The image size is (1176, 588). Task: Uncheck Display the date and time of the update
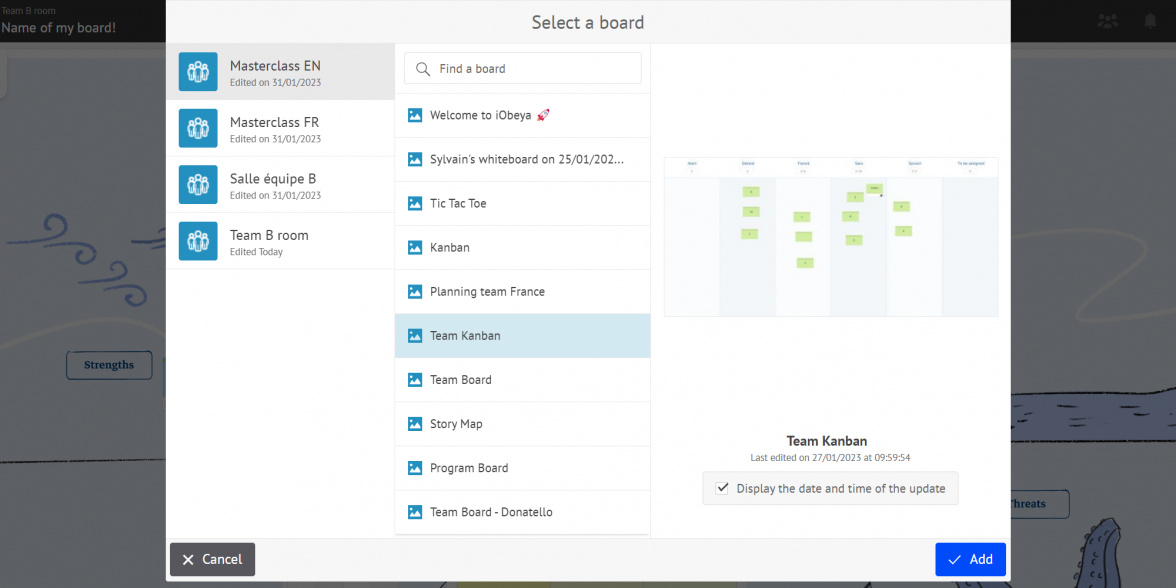click(722, 488)
